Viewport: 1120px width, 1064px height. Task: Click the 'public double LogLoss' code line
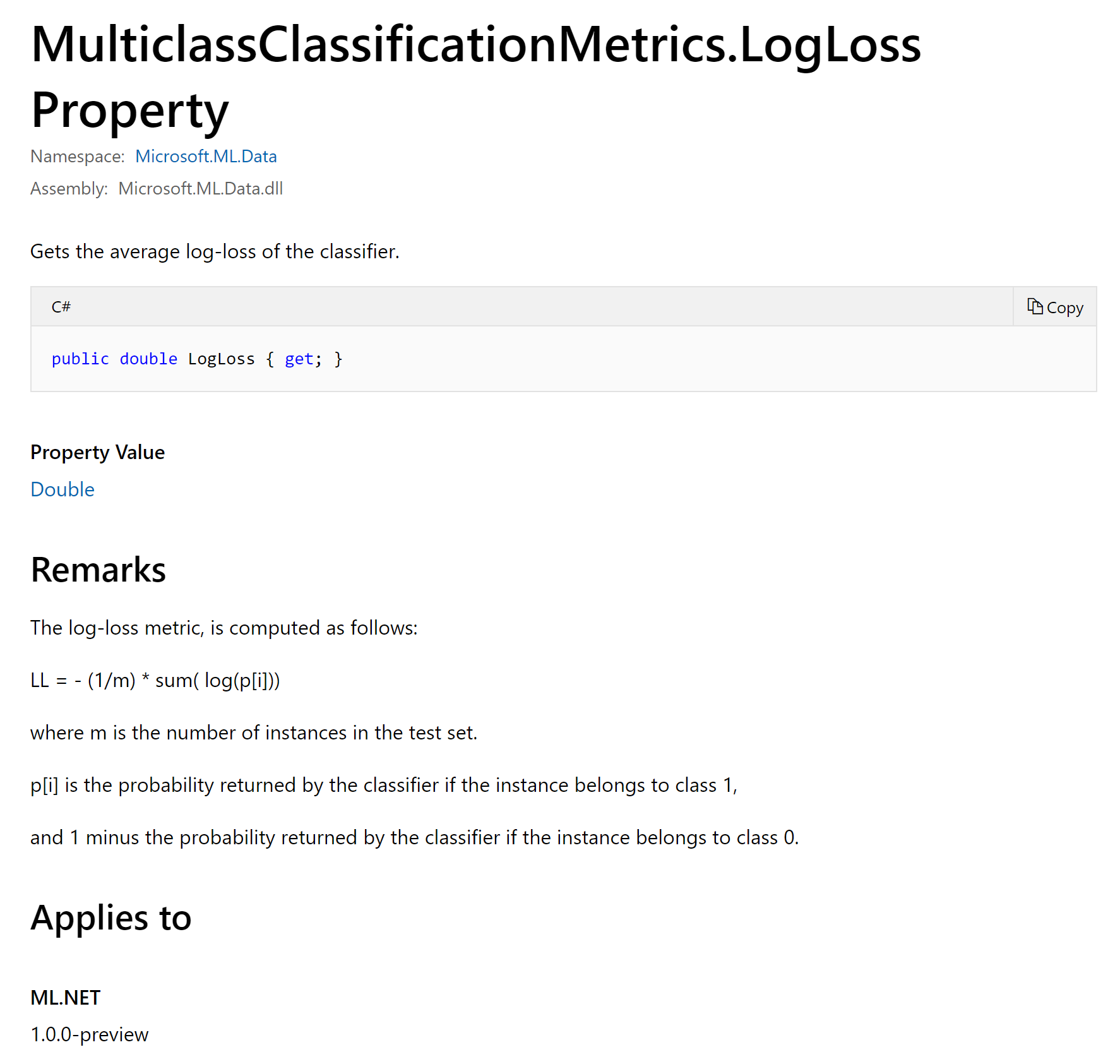[x=197, y=359]
